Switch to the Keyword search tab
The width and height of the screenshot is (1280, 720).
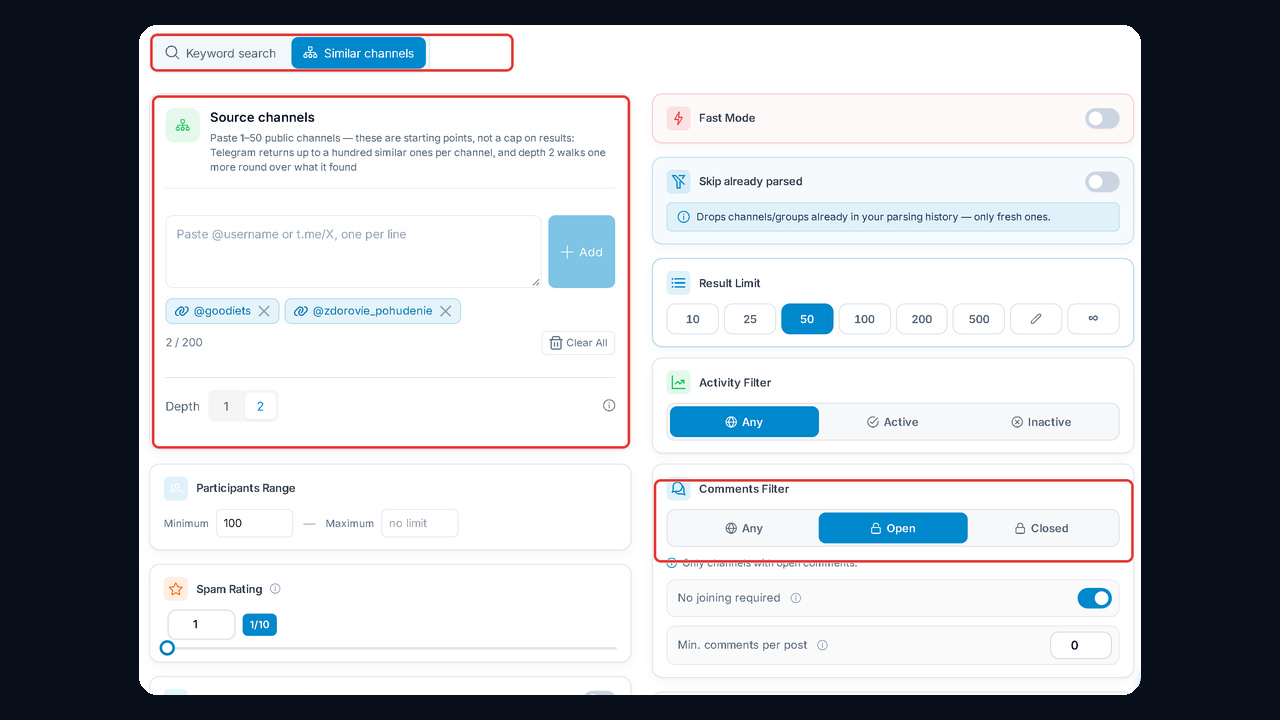(221, 53)
